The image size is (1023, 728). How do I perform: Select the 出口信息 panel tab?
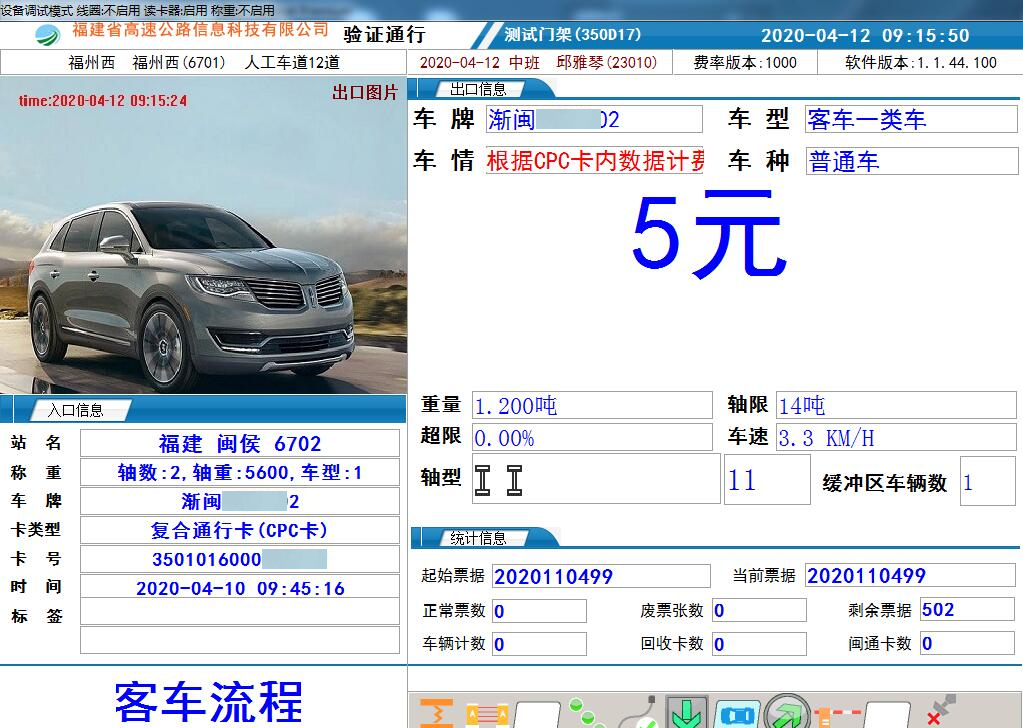(x=478, y=89)
